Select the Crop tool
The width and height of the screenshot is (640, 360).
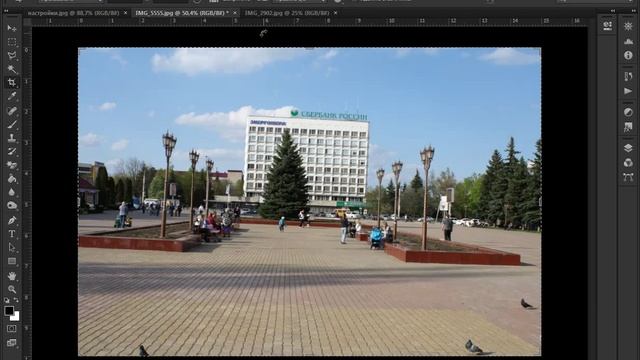tap(12, 82)
